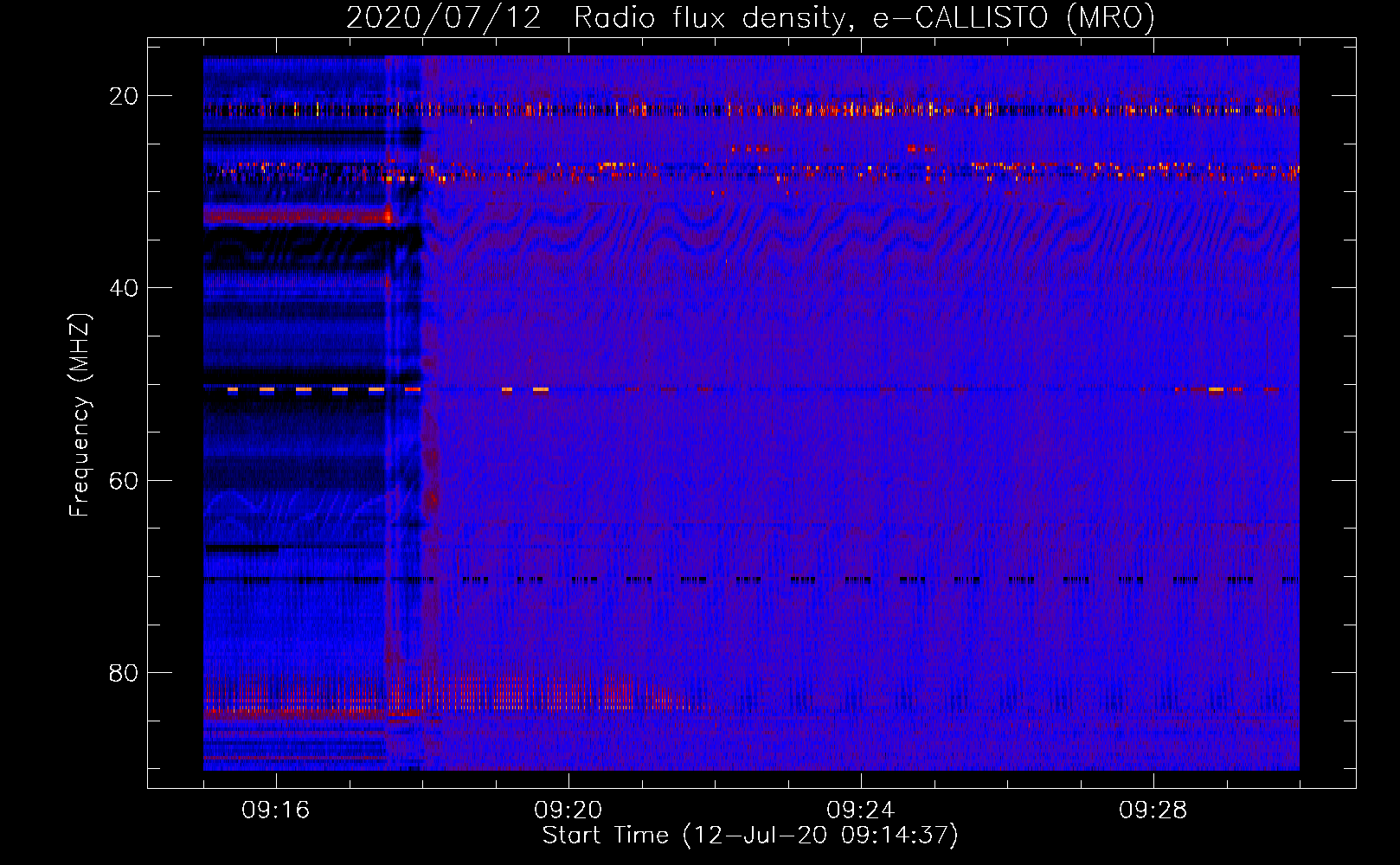Click the 'Start Time' axis label
The image size is (1400, 865).
pyautogui.click(x=750, y=836)
